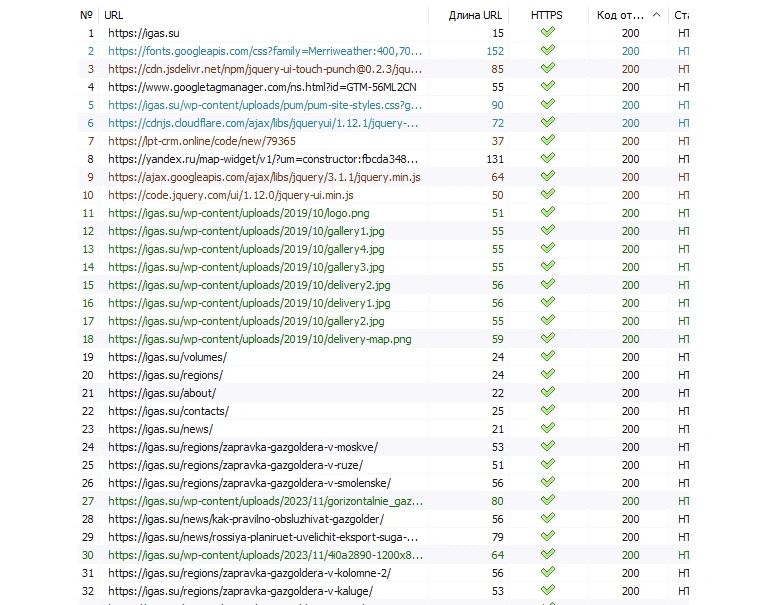Image resolution: width=780 pixels, height=605 pixels.
Task: Select the 4i0a2890-1200x8 upload URL
Action: (266, 555)
